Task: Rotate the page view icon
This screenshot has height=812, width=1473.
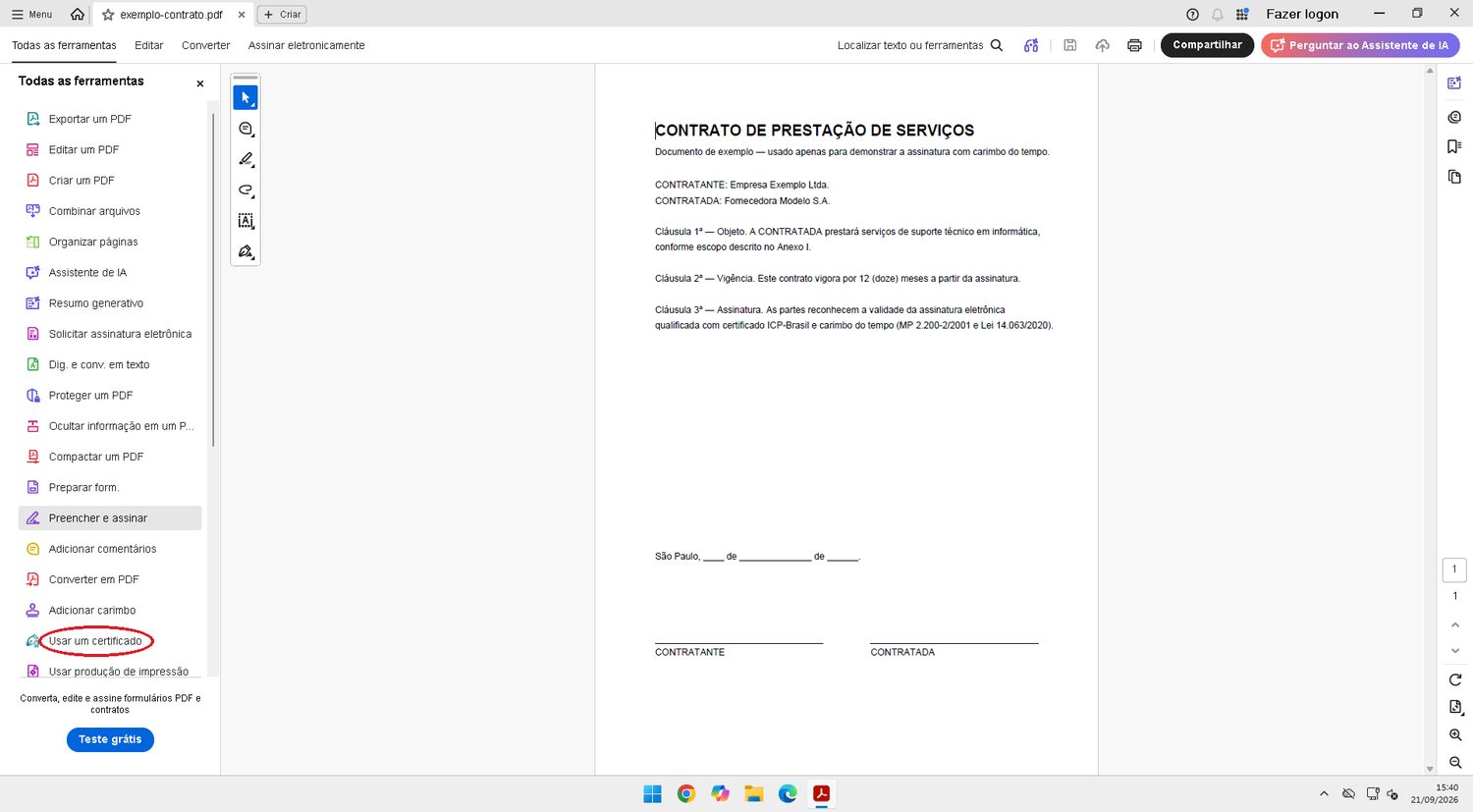Action: [1455, 679]
